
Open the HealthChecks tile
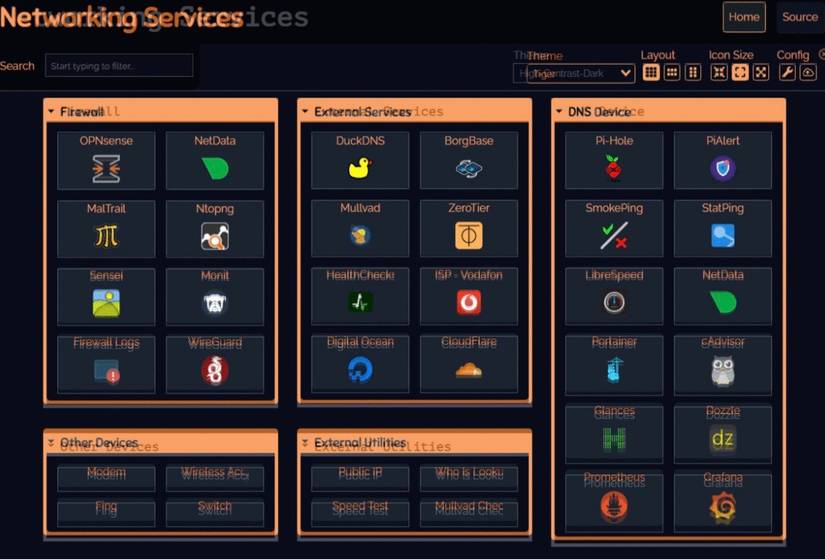[360, 295]
